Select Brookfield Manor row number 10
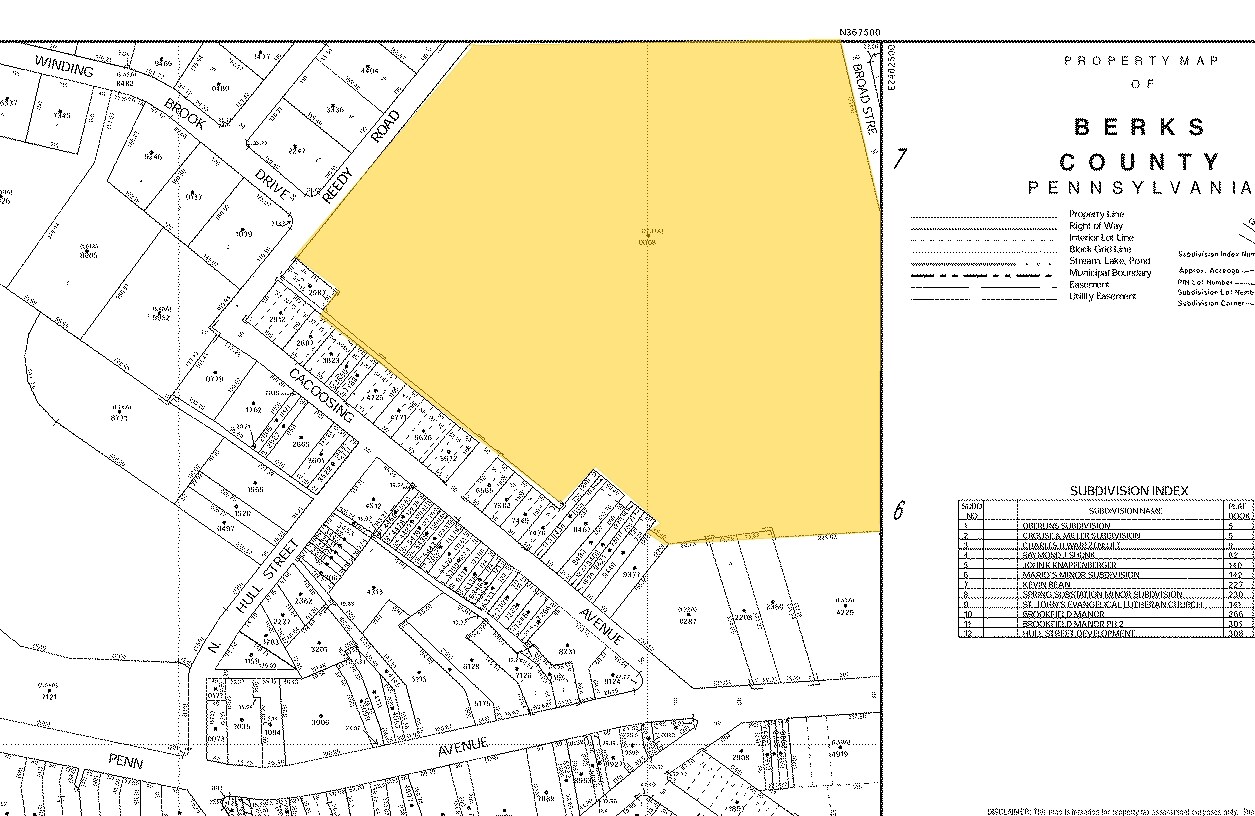1255x816 pixels. click(1062, 614)
